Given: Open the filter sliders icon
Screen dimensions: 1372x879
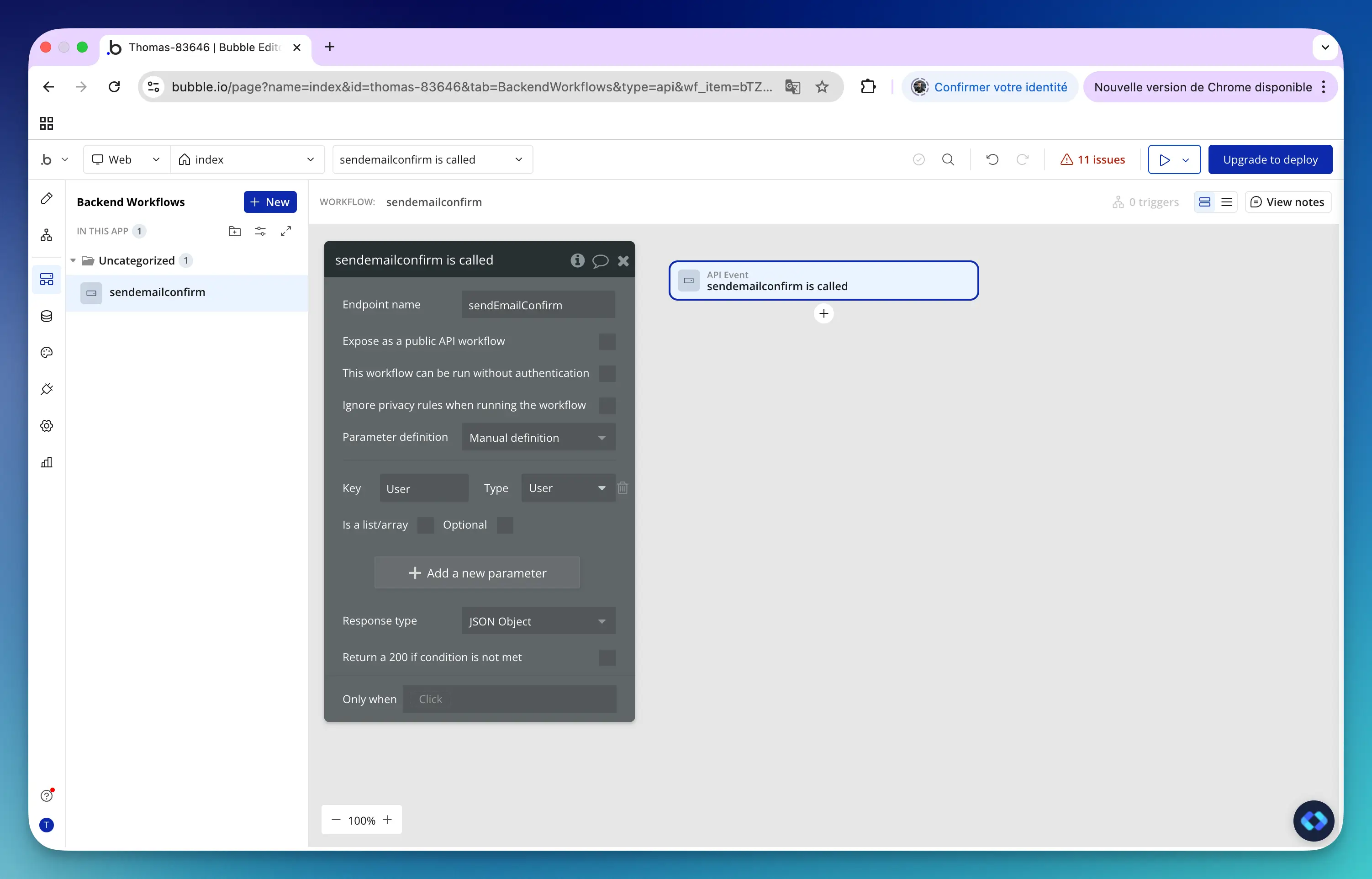Looking at the screenshot, I should 260,231.
